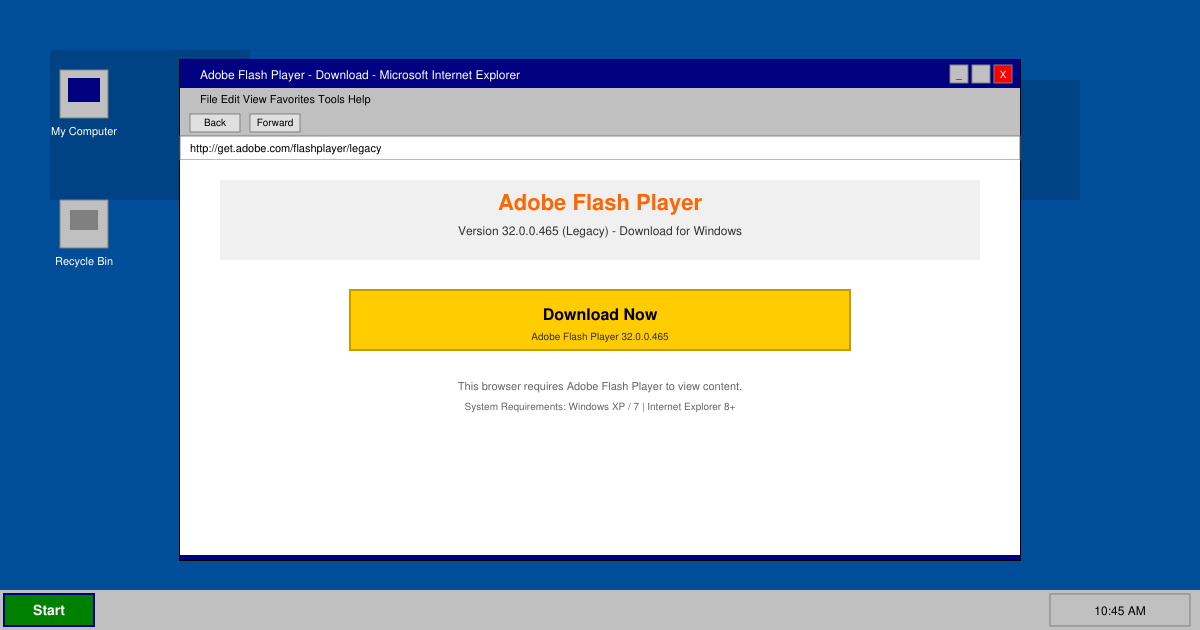
Task: Open the View menu
Action: pyautogui.click(x=255, y=100)
